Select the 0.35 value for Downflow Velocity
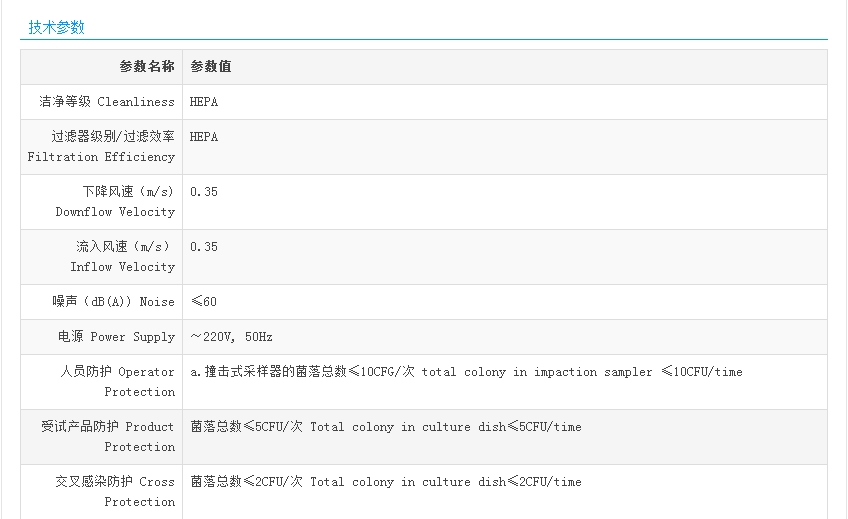 click(x=204, y=192)
